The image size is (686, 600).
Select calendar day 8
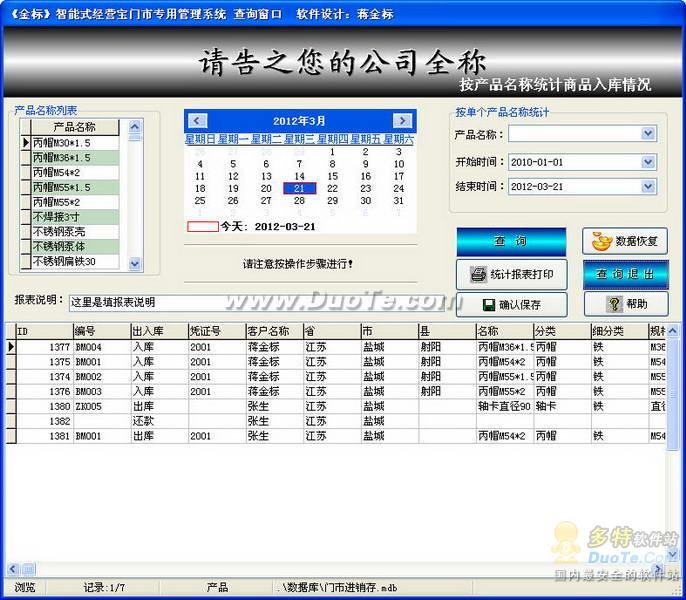pyautogui.click(x=332, y=164)
